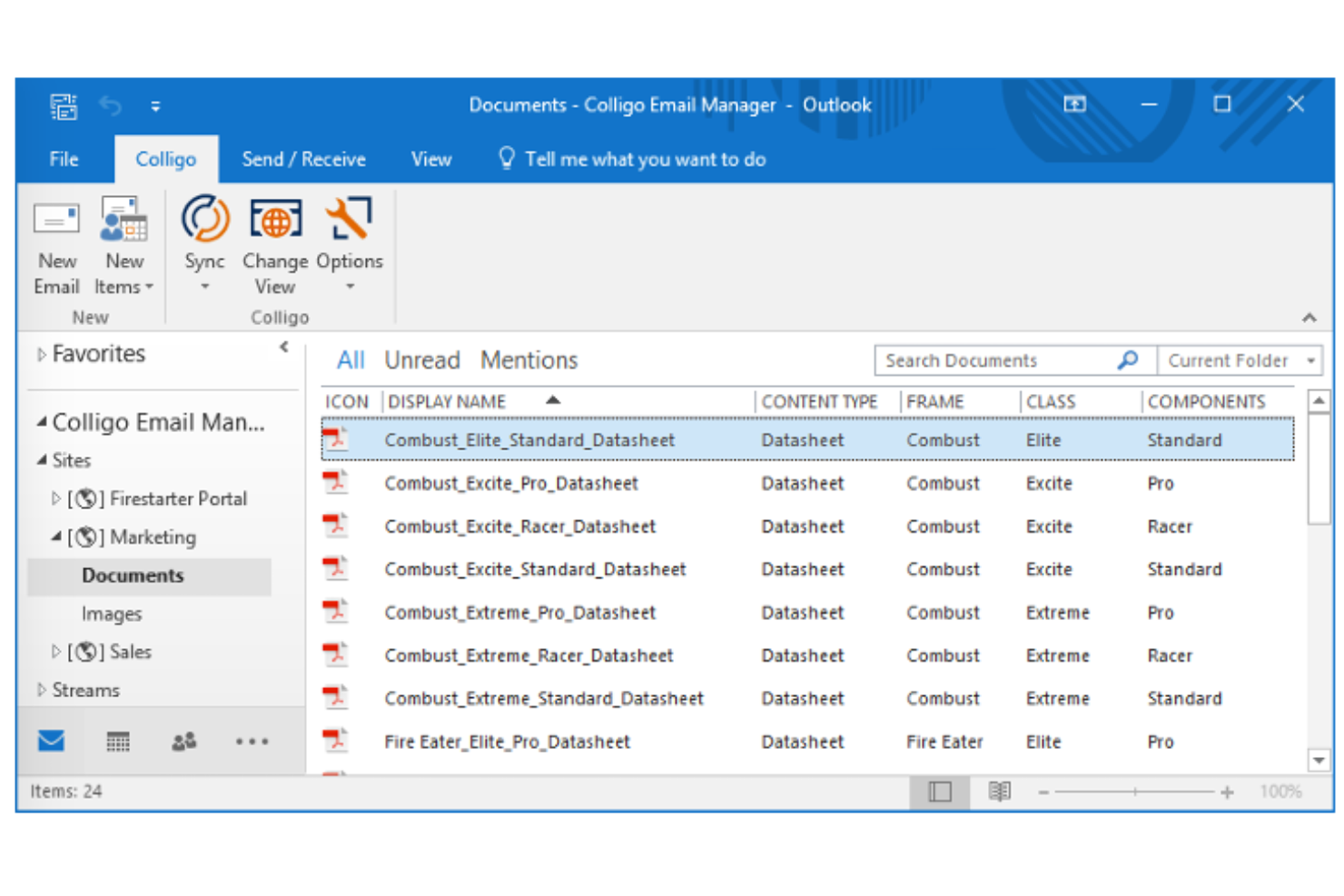This screenshot has height=896, width=1344.
Task: Open the Current Folder scope dropdown
Action: 1240,360
